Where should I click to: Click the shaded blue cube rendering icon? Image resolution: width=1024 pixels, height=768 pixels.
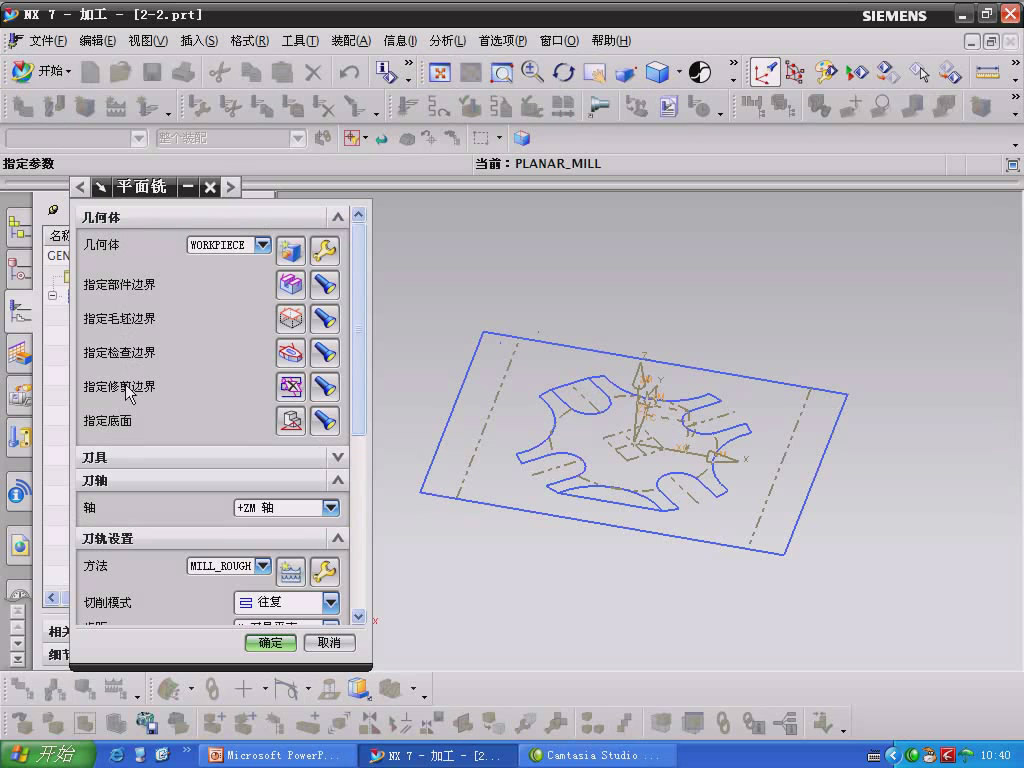(657, 72)
